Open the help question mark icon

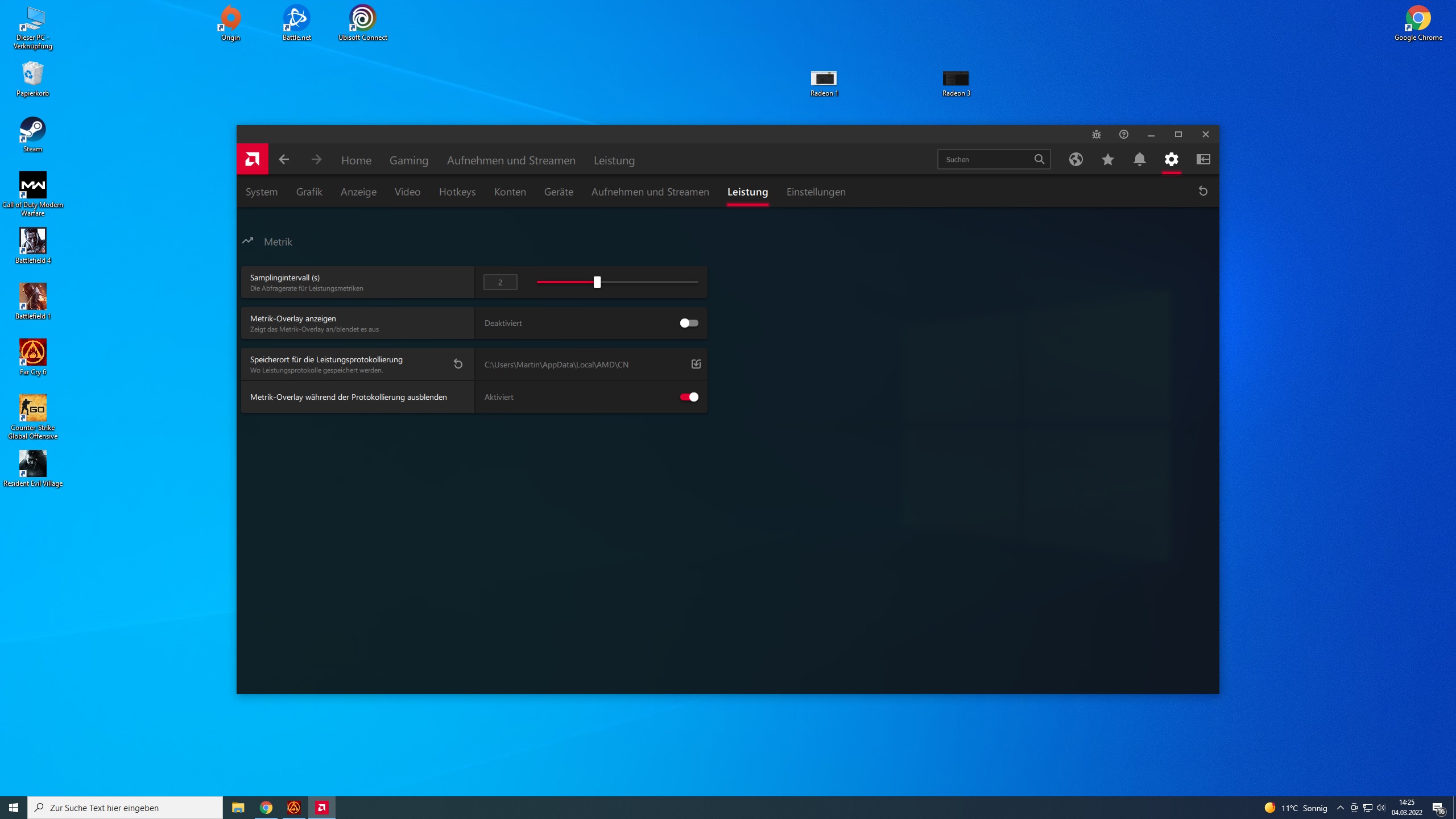point(1123,134)
